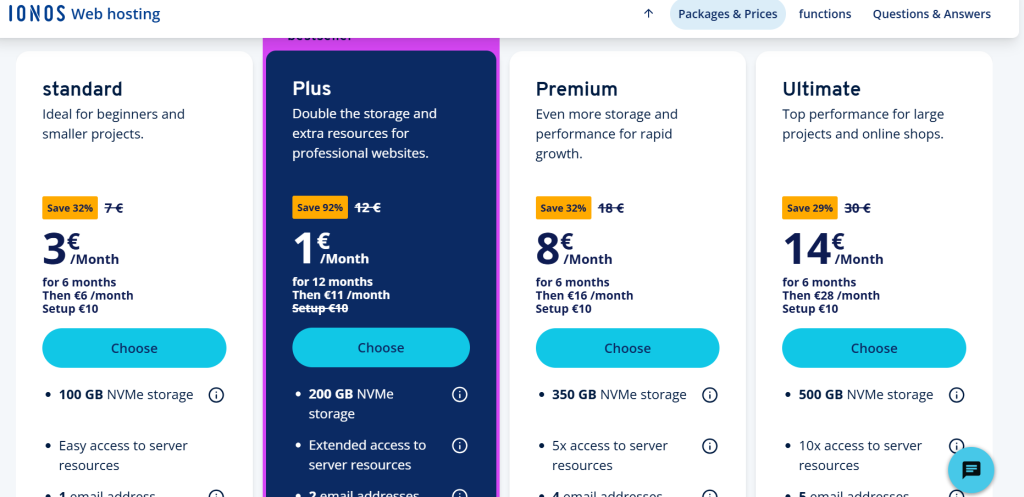This screenshot has width=1024, height=497.
Task: Switch to Packages & Prices tab
Action: tap(727, 14)
